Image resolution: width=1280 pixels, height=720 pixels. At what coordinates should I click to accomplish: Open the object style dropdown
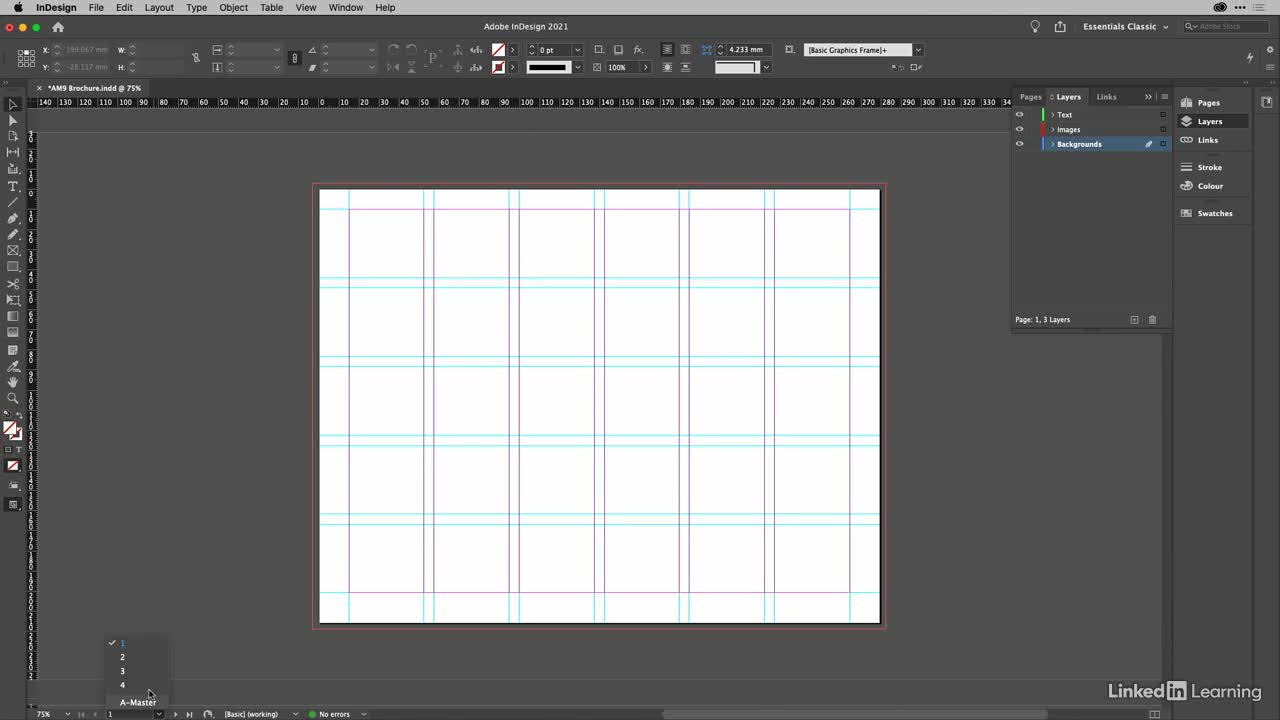[918, 50]
